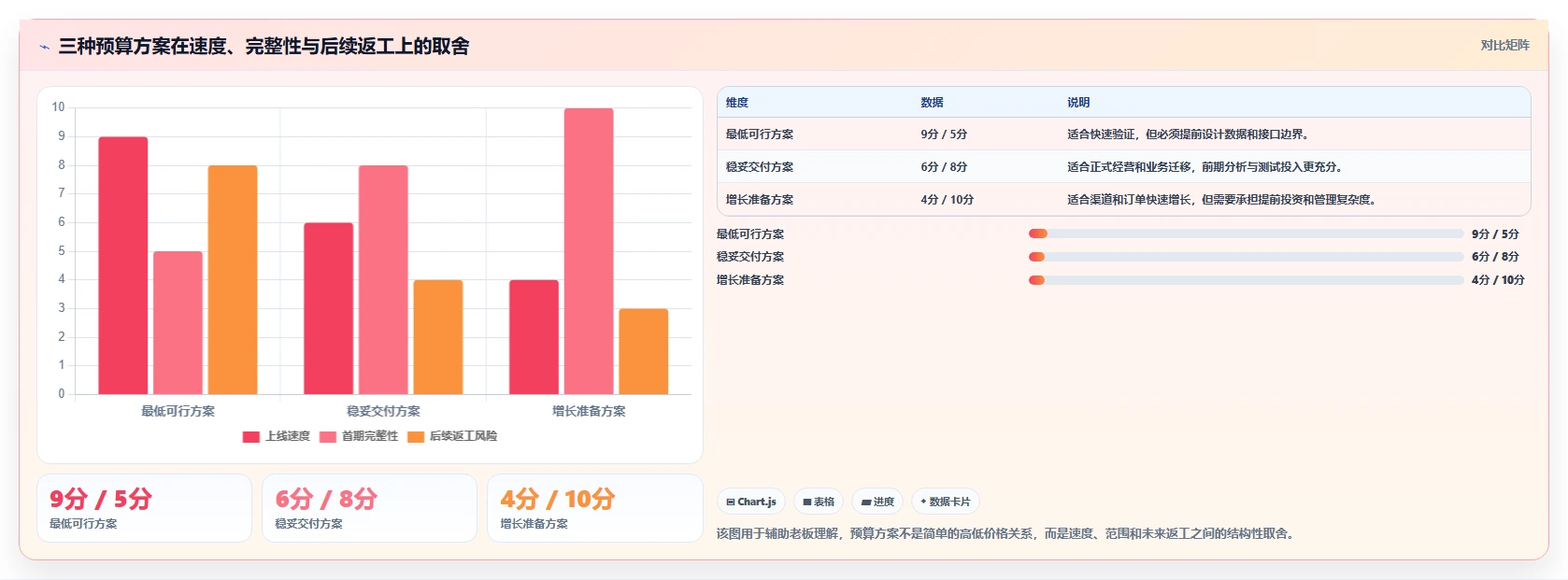Image resolution: width=1568 pixels, height=580 pixels.
Task: Click the 最低可行方案 progress bar
Action: 1246,233
